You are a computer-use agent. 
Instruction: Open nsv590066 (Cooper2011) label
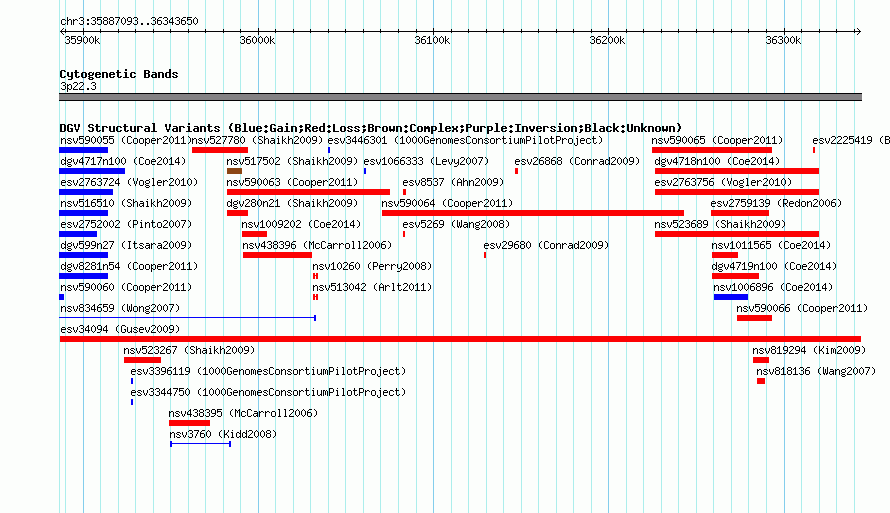pyautogui.click(x=802, y=308)
